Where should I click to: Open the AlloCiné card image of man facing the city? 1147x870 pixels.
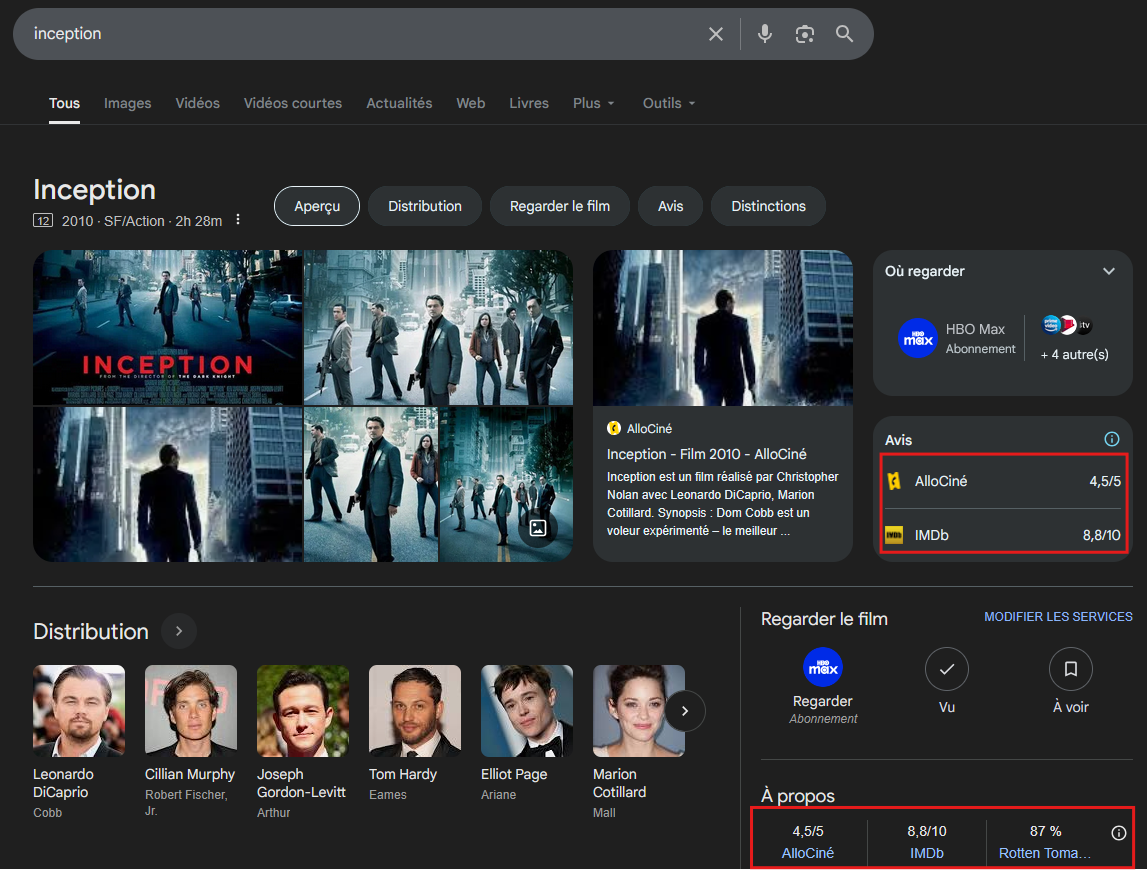point(723,328)
